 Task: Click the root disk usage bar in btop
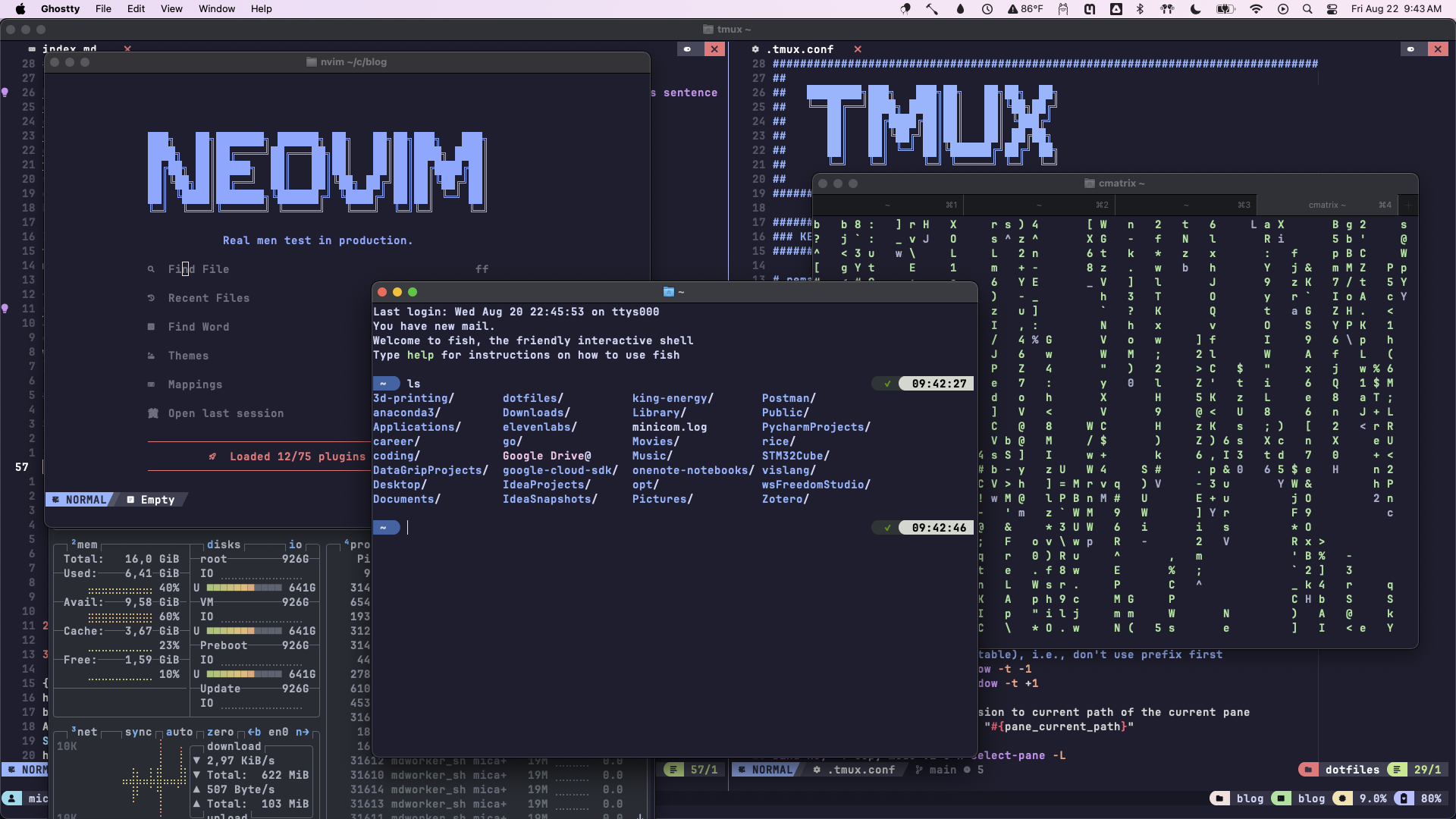(243, 588)
